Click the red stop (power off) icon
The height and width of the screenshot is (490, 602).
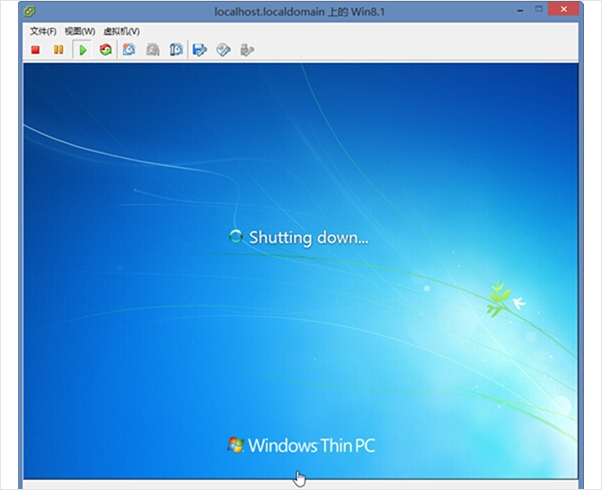click(35, 50)
